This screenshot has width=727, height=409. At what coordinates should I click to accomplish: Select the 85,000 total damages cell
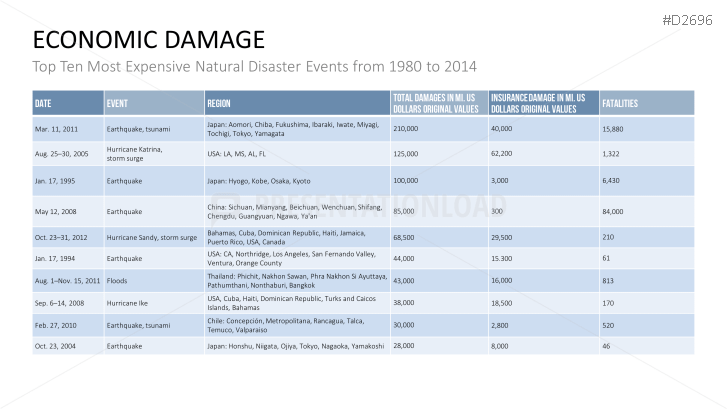pos(405,211)
